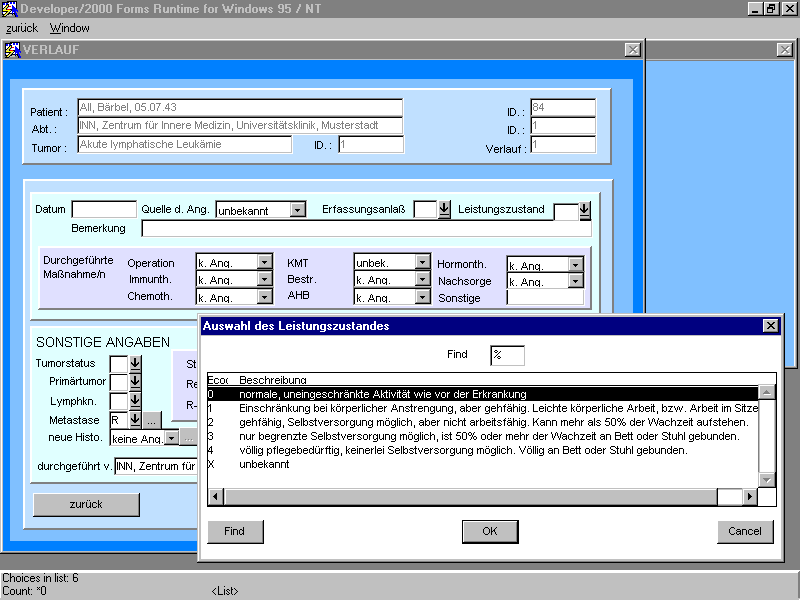Open the Lymphkn. value list arrow
800x600 pixels.
(x=136, y=402)
